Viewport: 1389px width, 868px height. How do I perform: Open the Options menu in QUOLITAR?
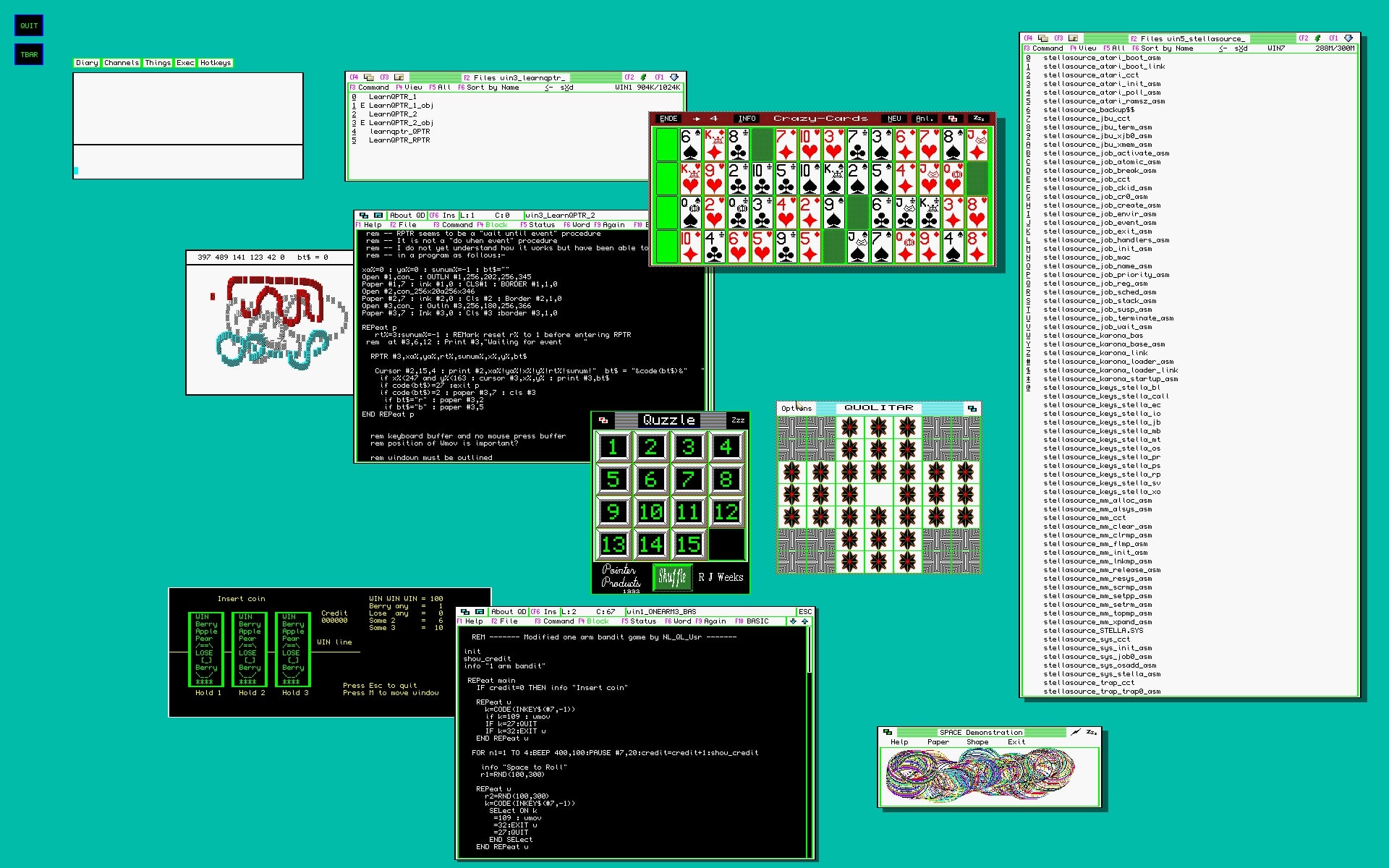(x=797, y=409)
